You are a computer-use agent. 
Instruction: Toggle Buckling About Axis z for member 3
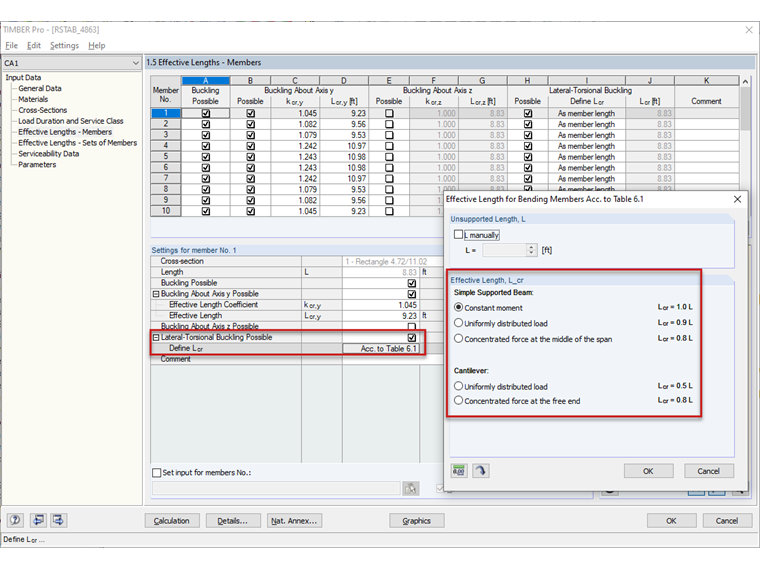(x=389, y=135)
